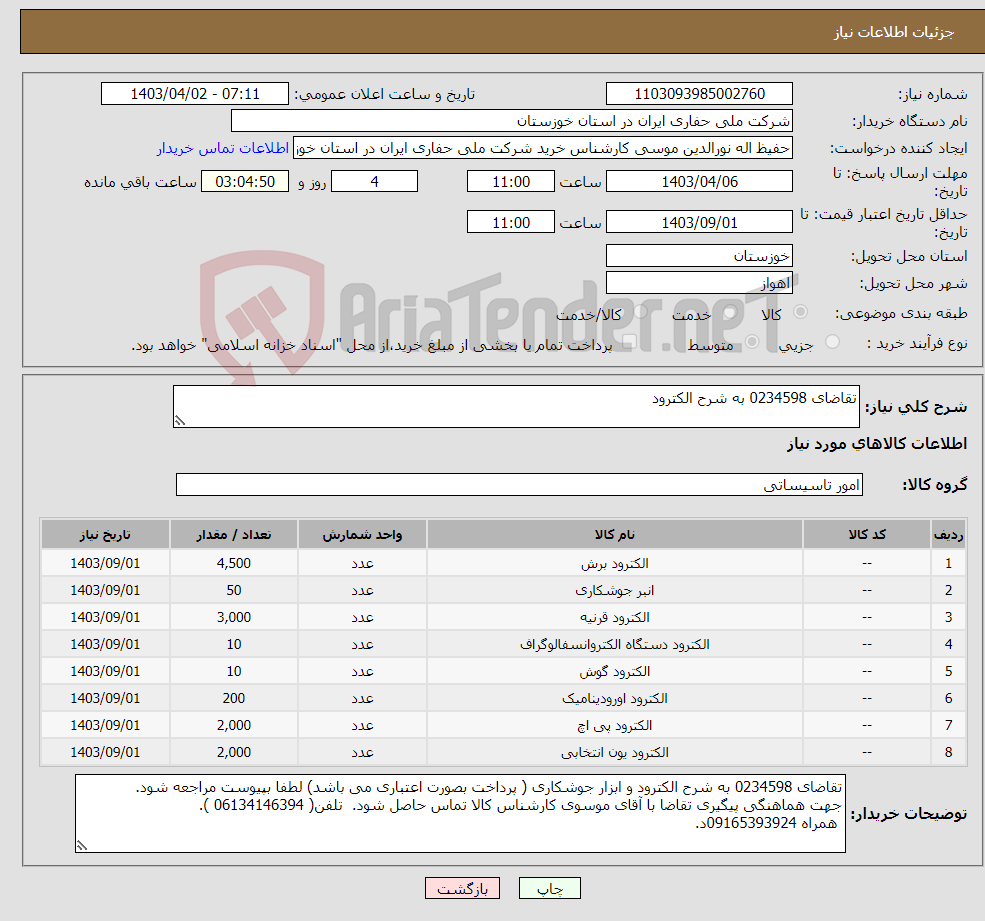Viewport: 985px width, 921px height.
Task: Click the request creator field
Action: pyautogui.click(x=543, y=148)
